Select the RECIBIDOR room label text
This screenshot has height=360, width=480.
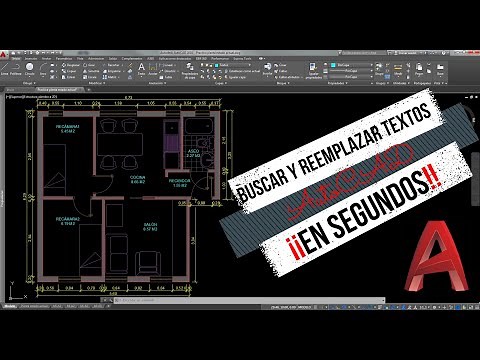179,181
